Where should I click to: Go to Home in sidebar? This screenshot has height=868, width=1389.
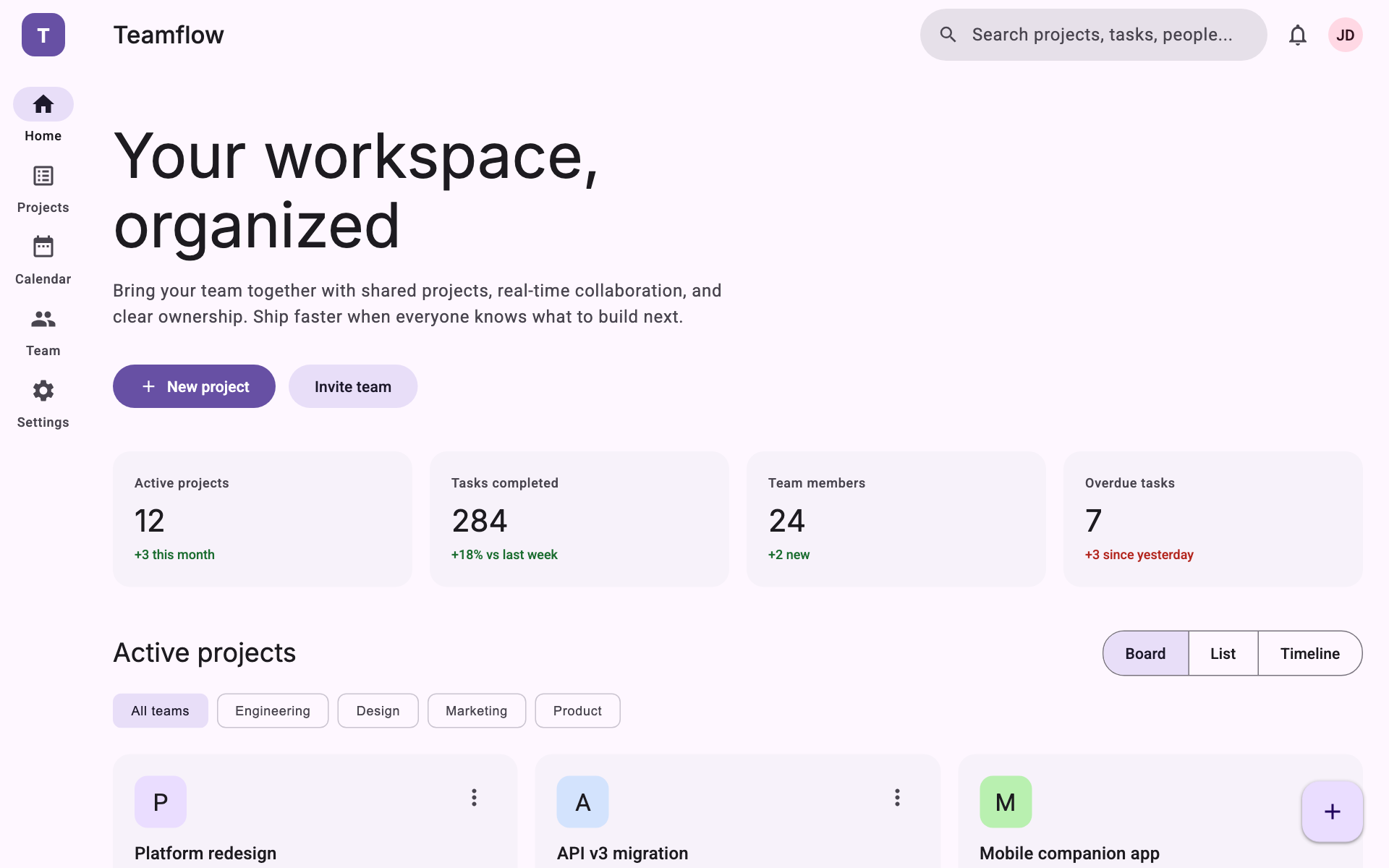(43, 106)
